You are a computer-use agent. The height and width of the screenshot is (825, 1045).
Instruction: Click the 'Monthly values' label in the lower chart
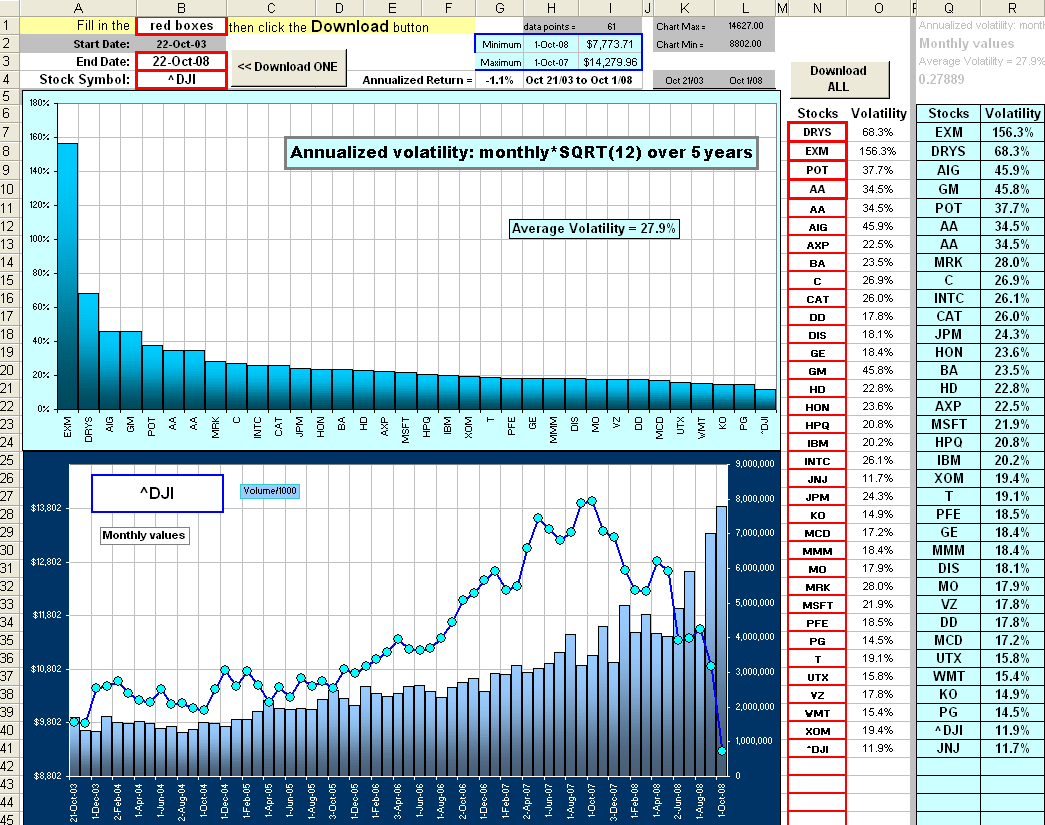144,535
